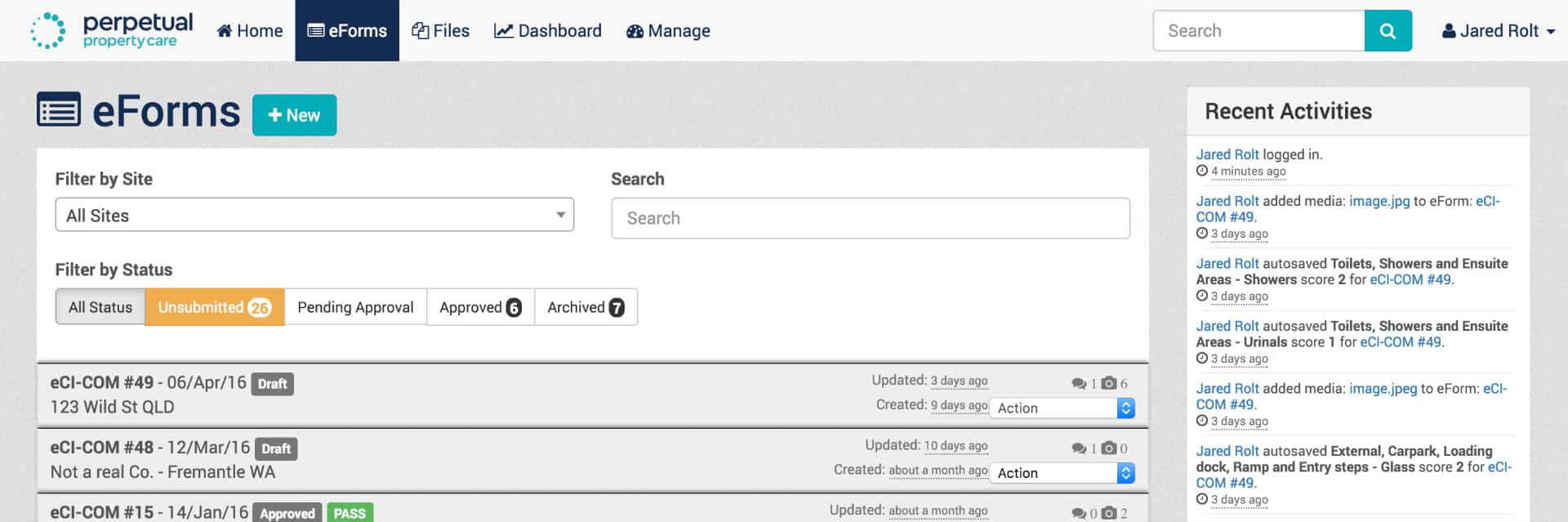Open eForm eCI-COM #15 - 14/Jan/16
Image resolution: width=1568 pixels, height=522 pixels.
tap(149, 512)
